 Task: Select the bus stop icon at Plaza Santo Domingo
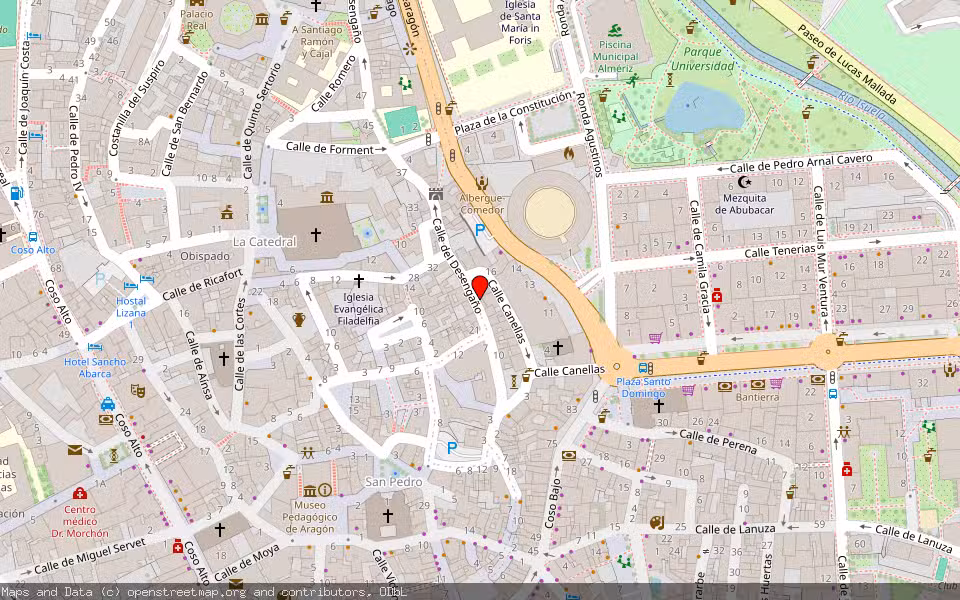pyautogui.click(x=643, y=367)
